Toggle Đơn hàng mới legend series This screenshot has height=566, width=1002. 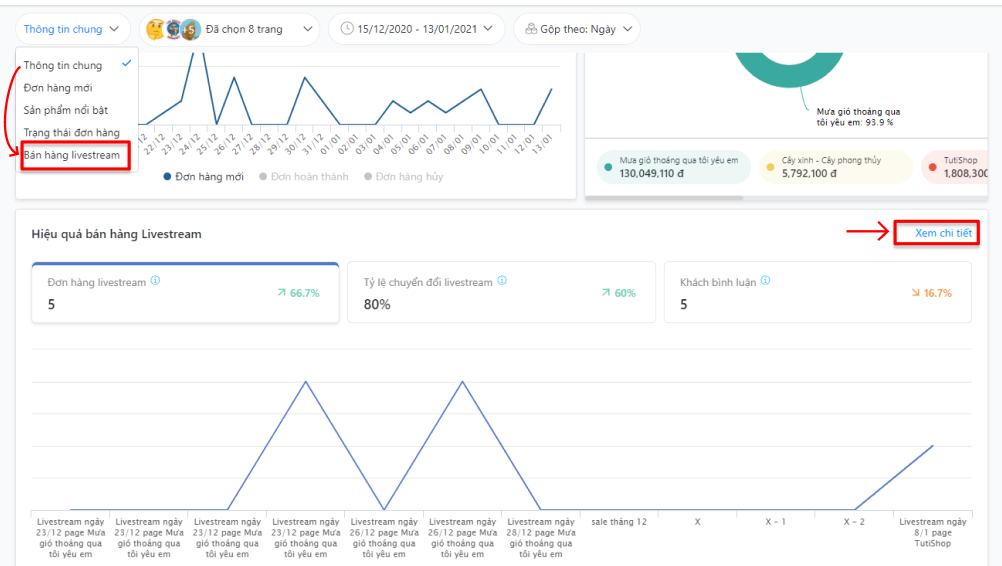(x=203, y=177)
